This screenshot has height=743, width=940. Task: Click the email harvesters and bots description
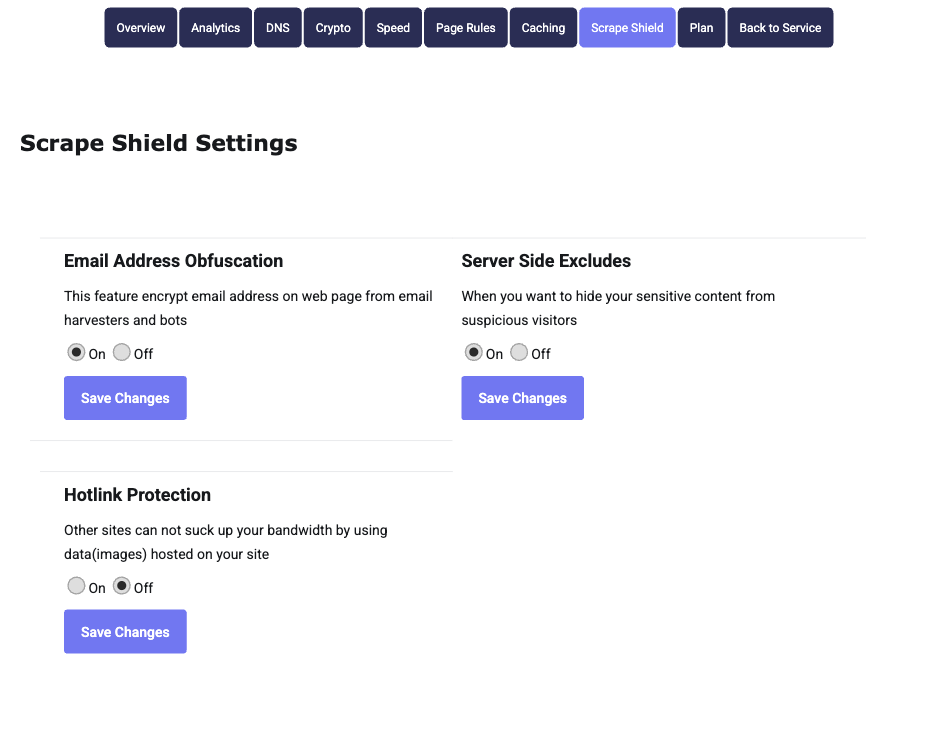(248, 308)
